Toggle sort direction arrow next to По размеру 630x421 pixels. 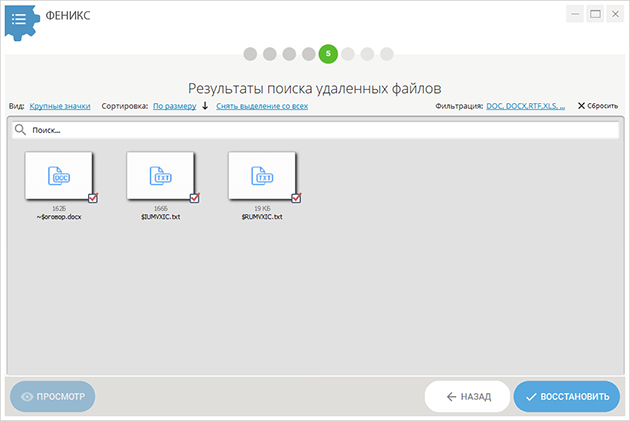(x=205, y=106)
